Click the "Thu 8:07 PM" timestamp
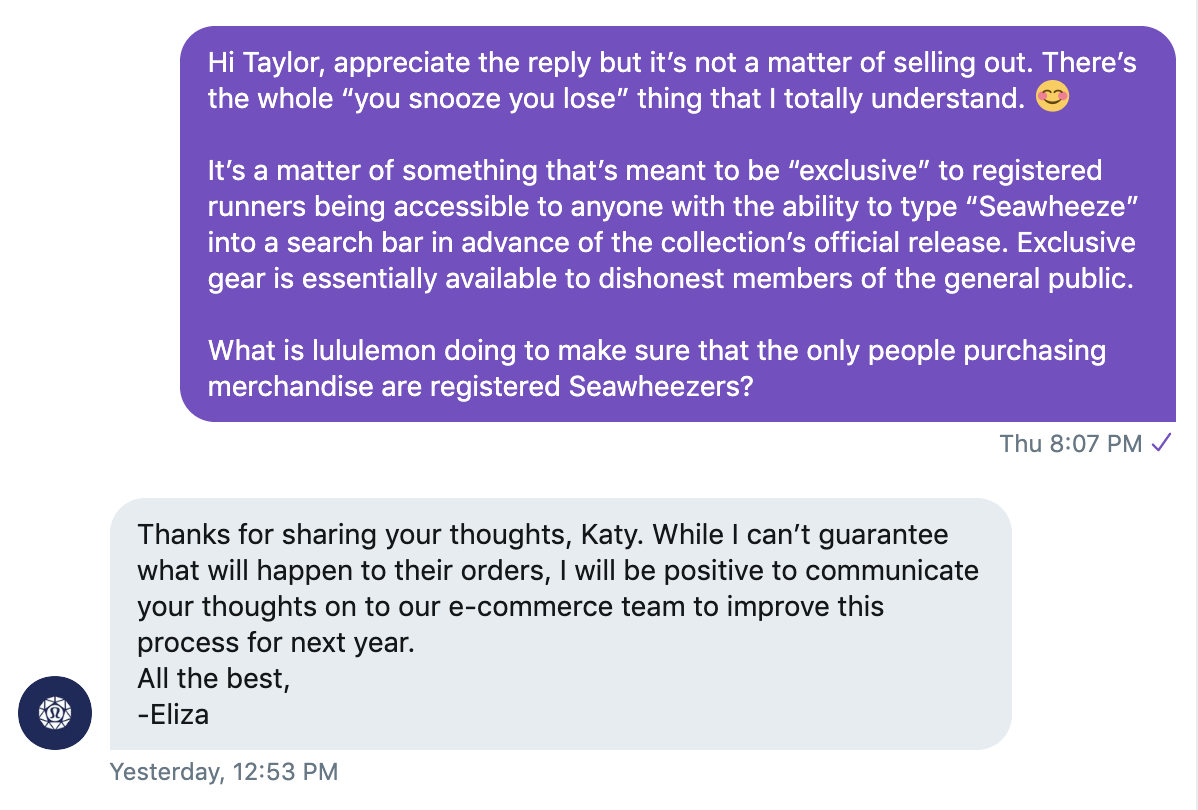This screenshot has height=810, width=1198. pyautogui.click(x=1070, y=443)
